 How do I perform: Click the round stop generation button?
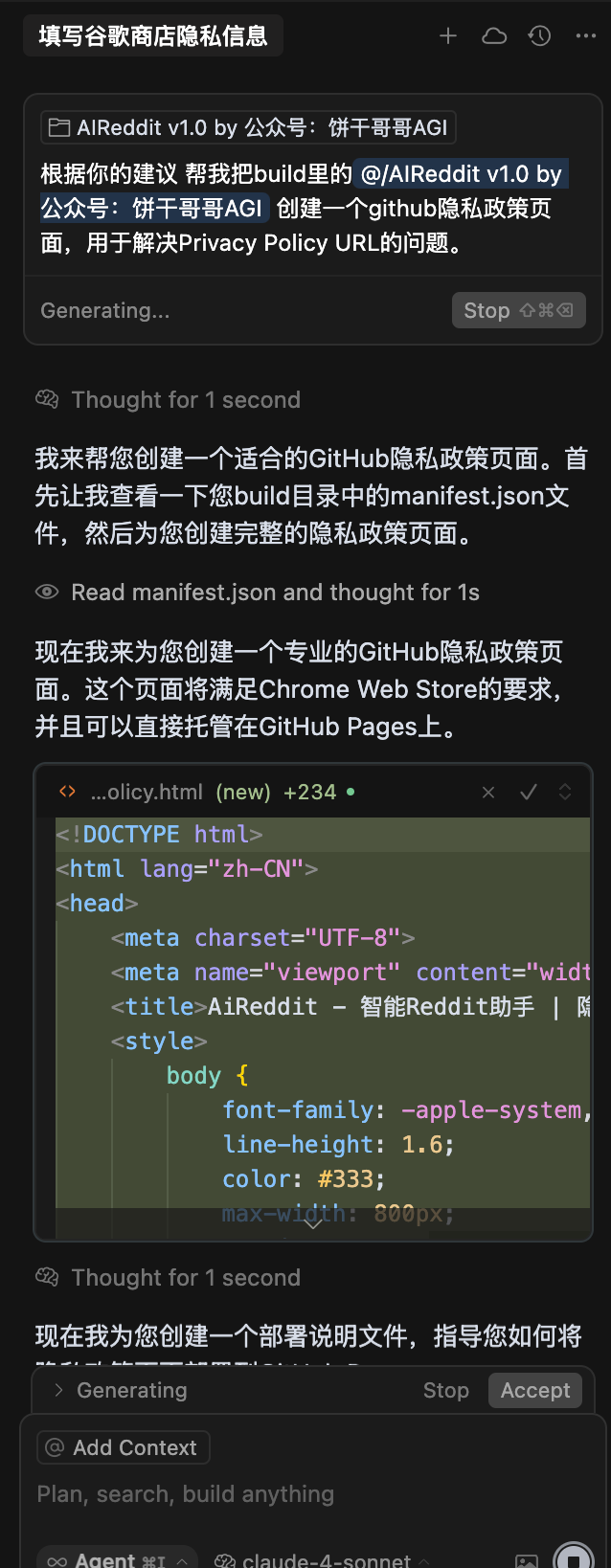(x=574, y=1558)
